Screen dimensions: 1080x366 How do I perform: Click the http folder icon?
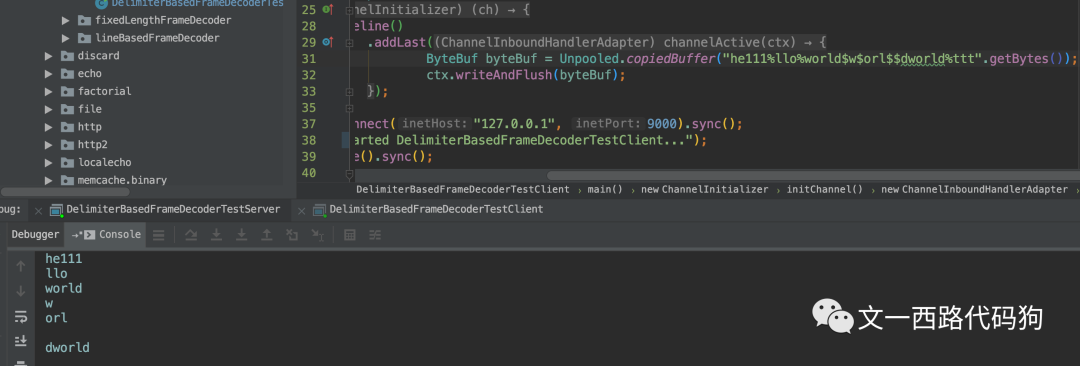pyautogui.click(x=67, y=127)
